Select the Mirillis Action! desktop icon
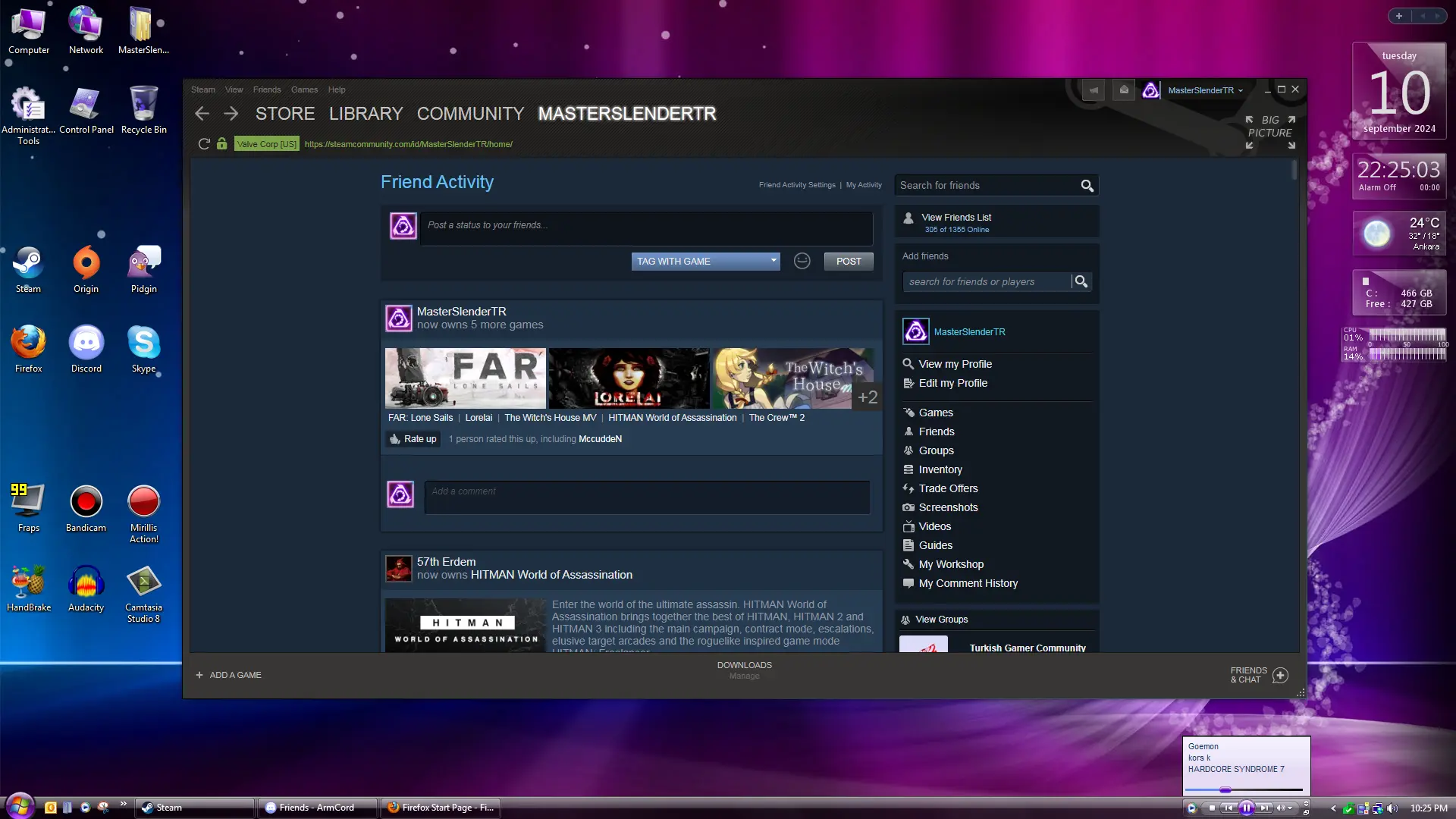This screenshot has width=1456, height=819. tap(144, 514)
